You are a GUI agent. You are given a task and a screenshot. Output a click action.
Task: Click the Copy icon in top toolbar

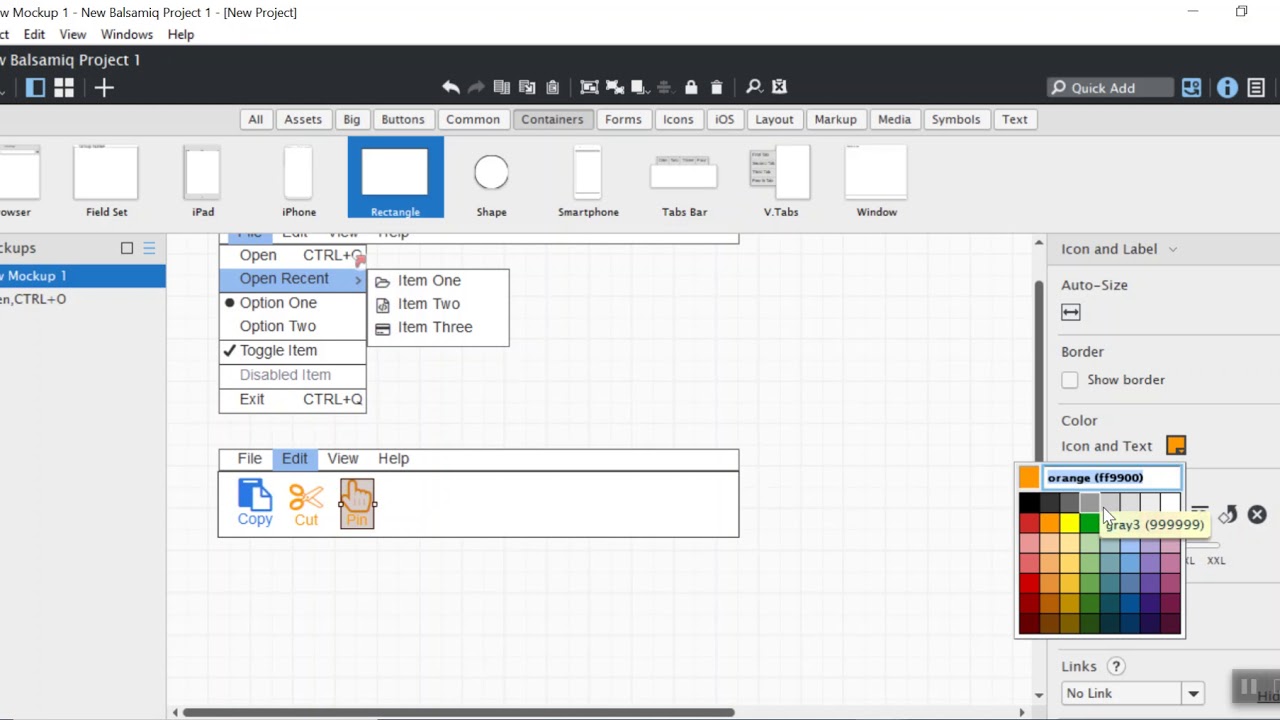pos(502,88)
